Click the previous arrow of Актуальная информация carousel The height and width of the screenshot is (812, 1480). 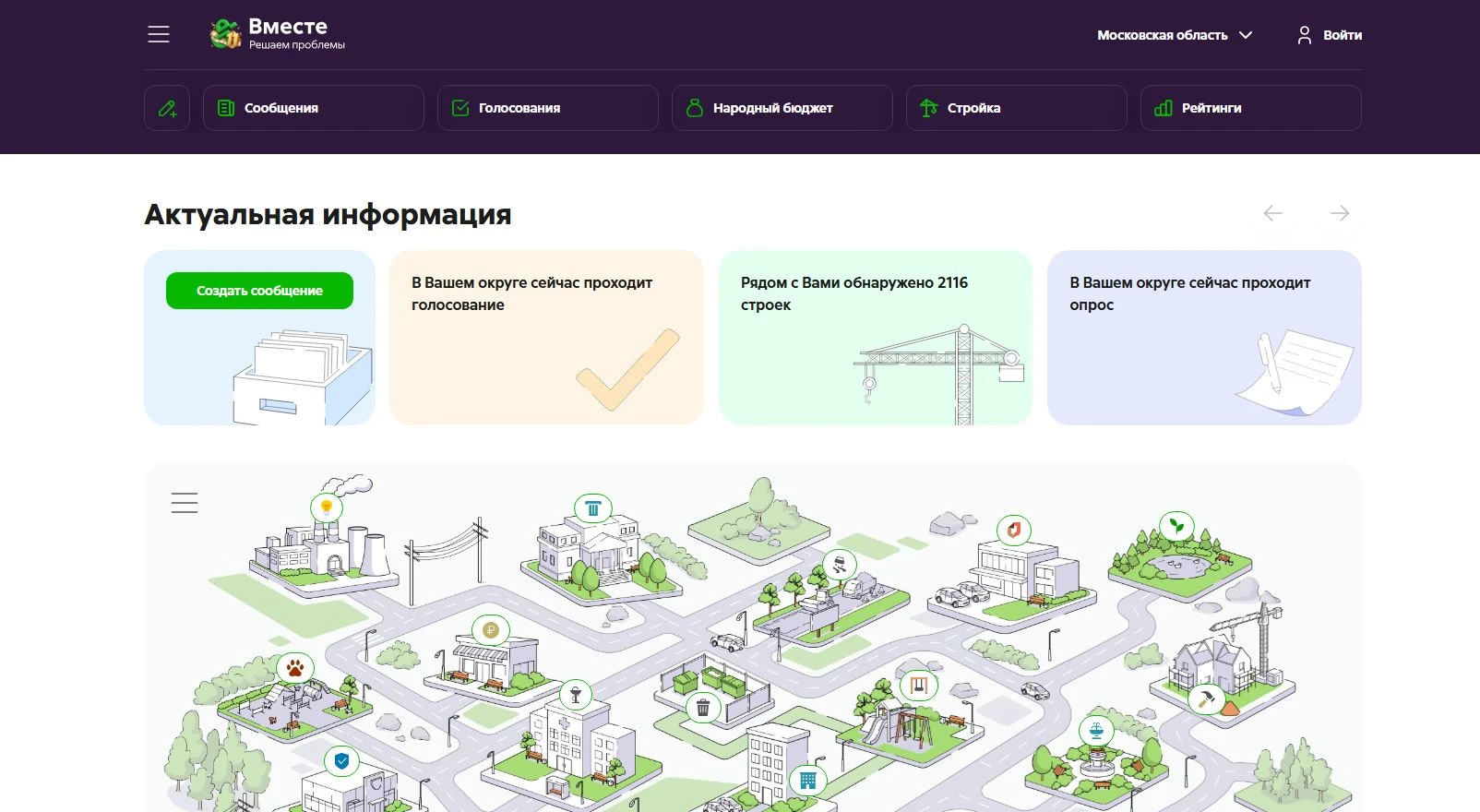[1273, 213]
